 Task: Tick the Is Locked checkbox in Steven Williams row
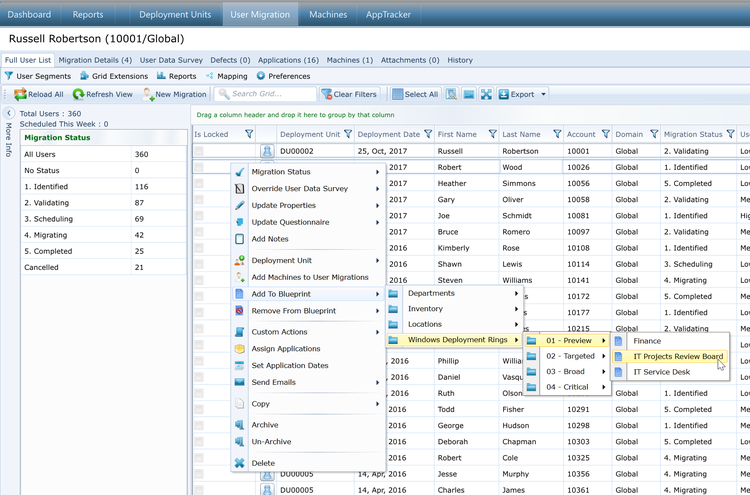(199, 280)
